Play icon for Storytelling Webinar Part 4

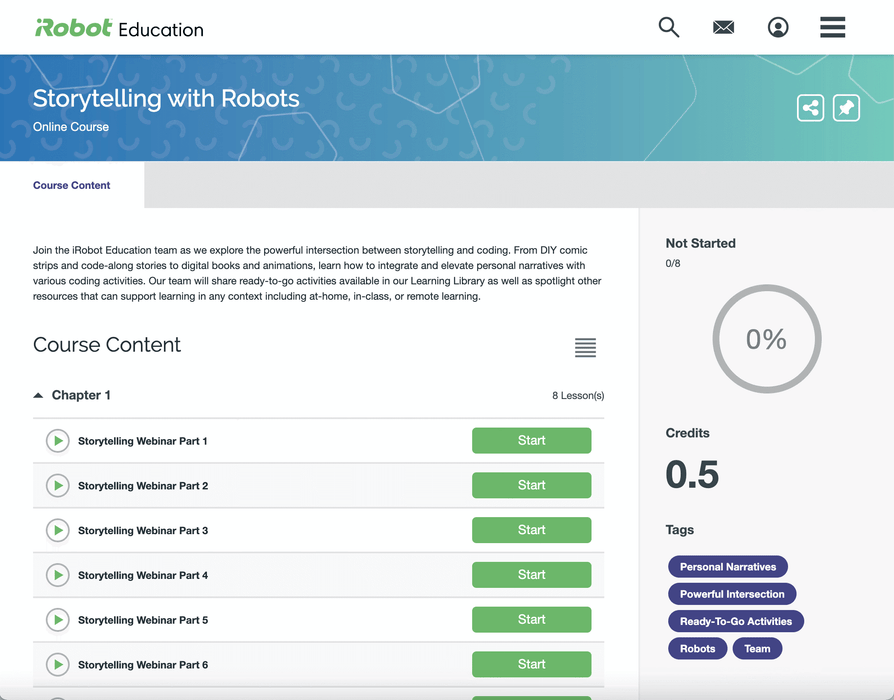point(58,575)
